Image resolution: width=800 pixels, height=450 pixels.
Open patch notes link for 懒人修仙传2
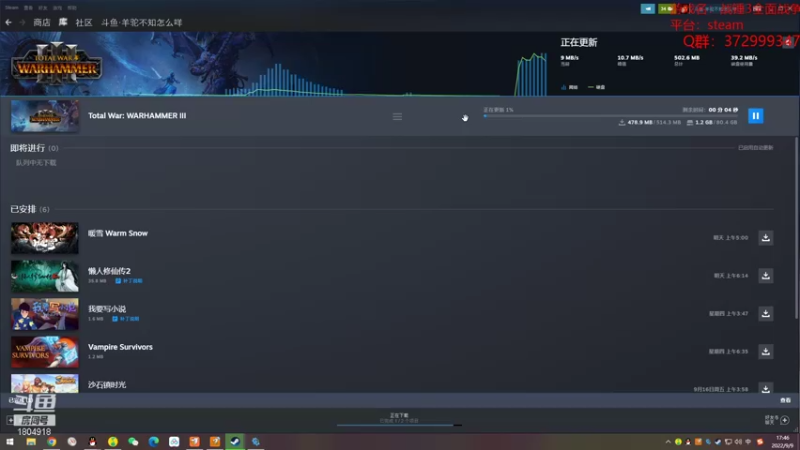pyautogui.click(x=129, y=281)
